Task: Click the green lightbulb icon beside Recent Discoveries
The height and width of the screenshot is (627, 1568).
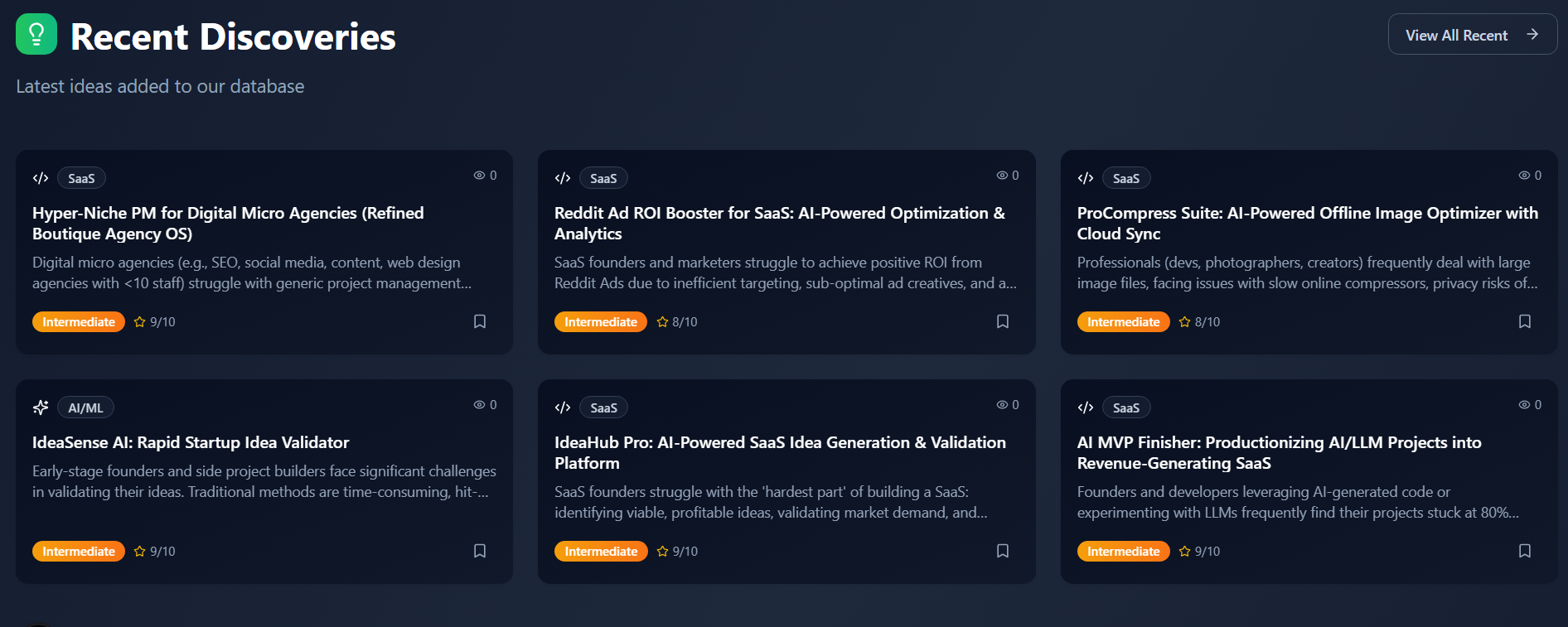Action: [36, 34]
